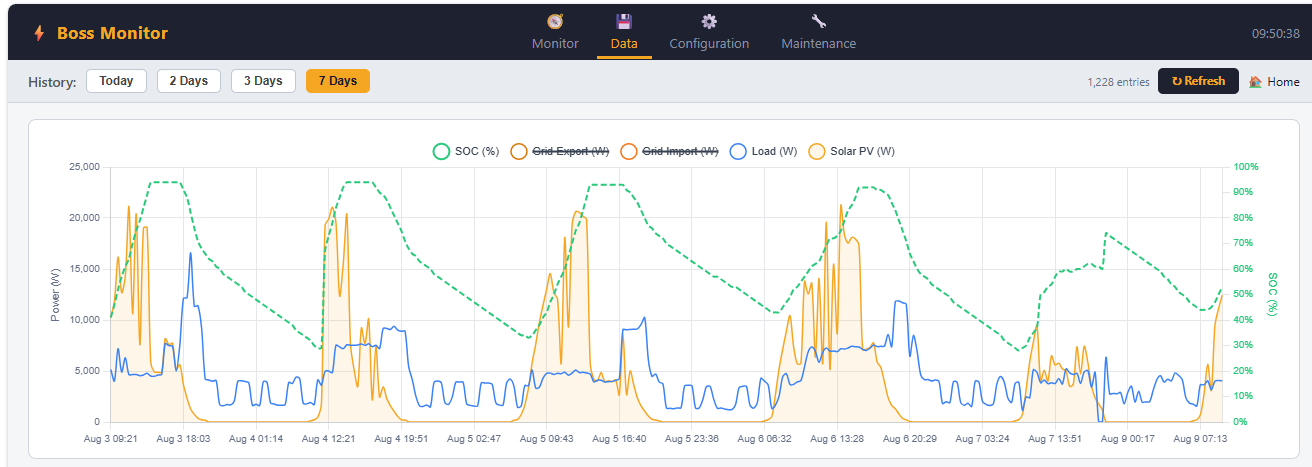Viewport: 1312px width, 467px height.
Task: Click the Data floppy disk icon
Action: [624, 21]
